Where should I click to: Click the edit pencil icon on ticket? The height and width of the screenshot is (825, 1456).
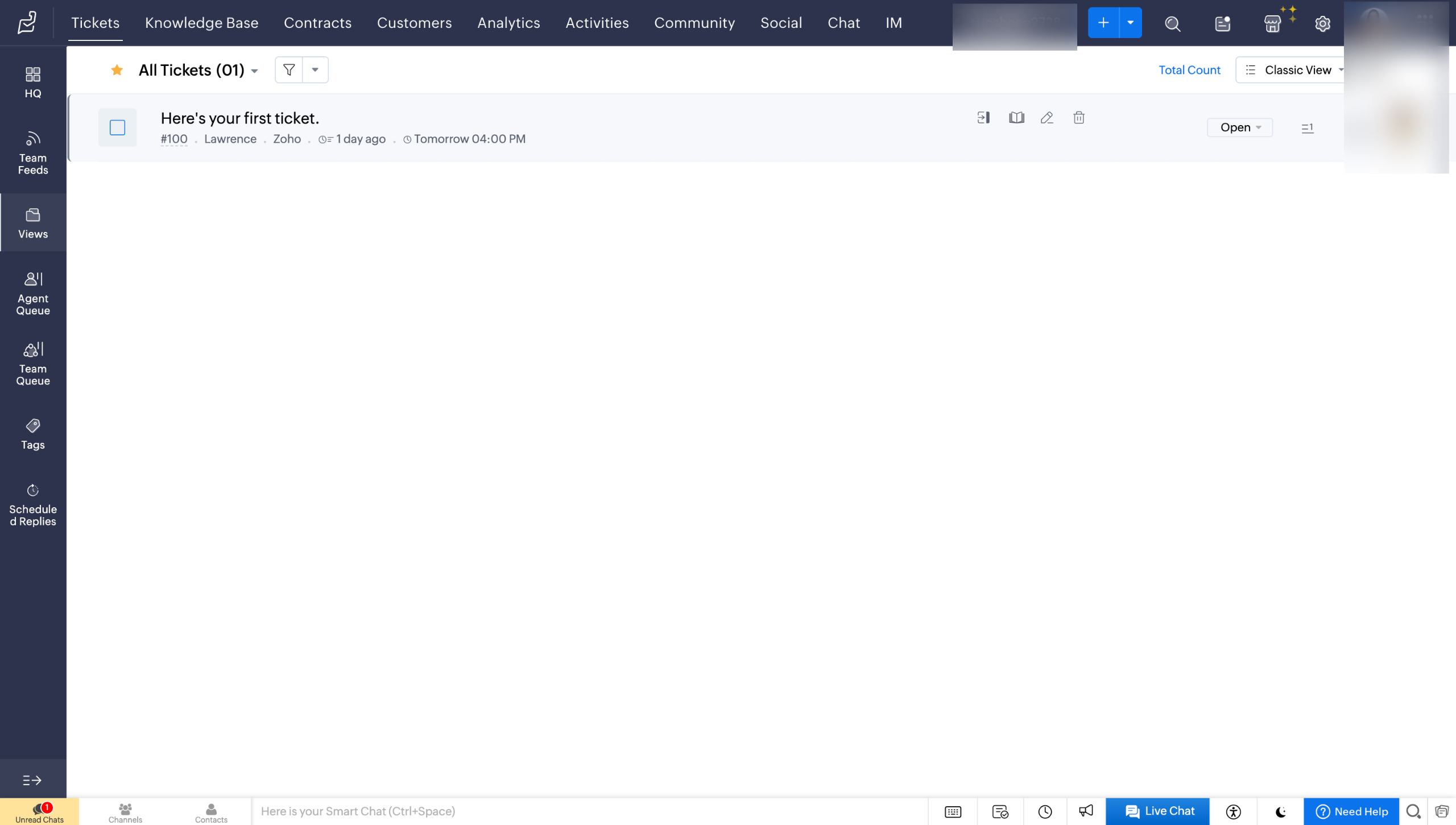coord(1046,118)
